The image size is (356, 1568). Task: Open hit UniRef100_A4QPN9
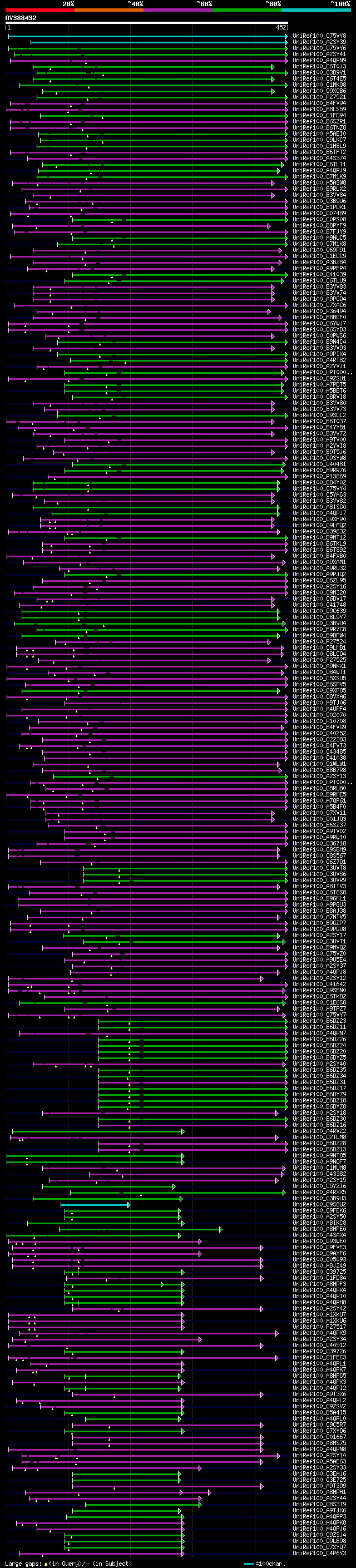pyautogui.click(x=319, y=60)
